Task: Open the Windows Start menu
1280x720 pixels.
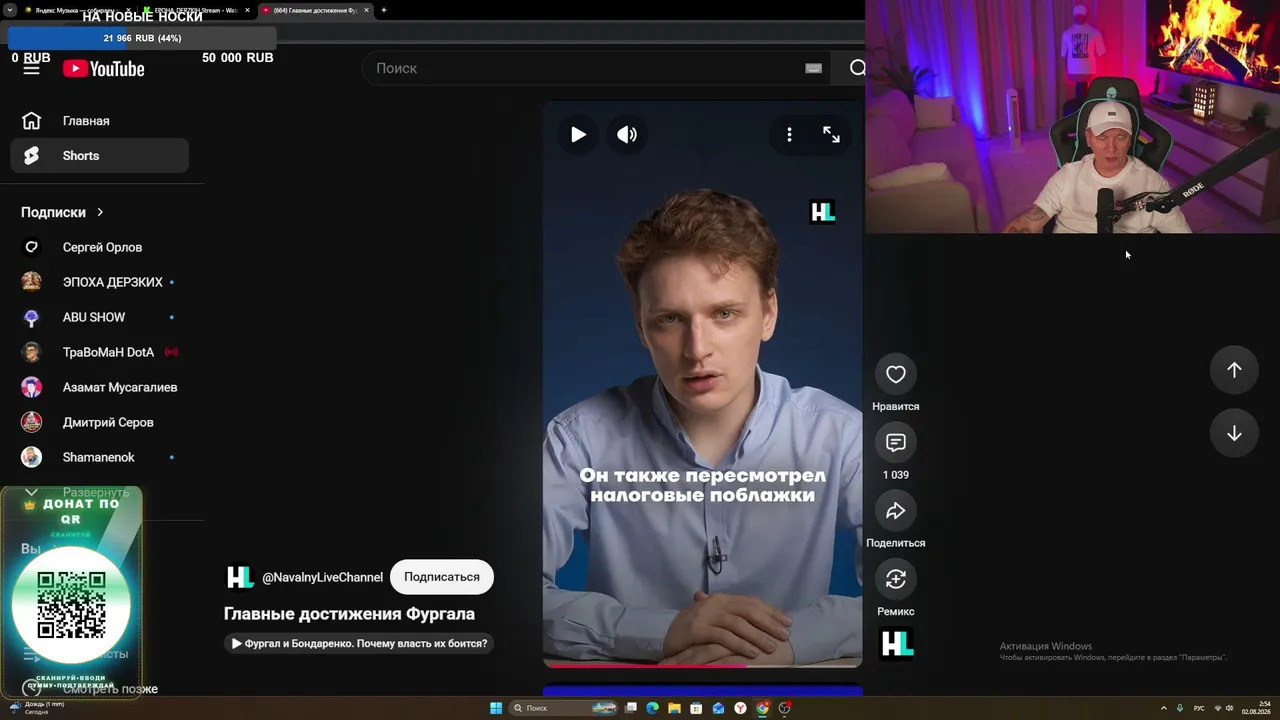Action: [496, 708]
